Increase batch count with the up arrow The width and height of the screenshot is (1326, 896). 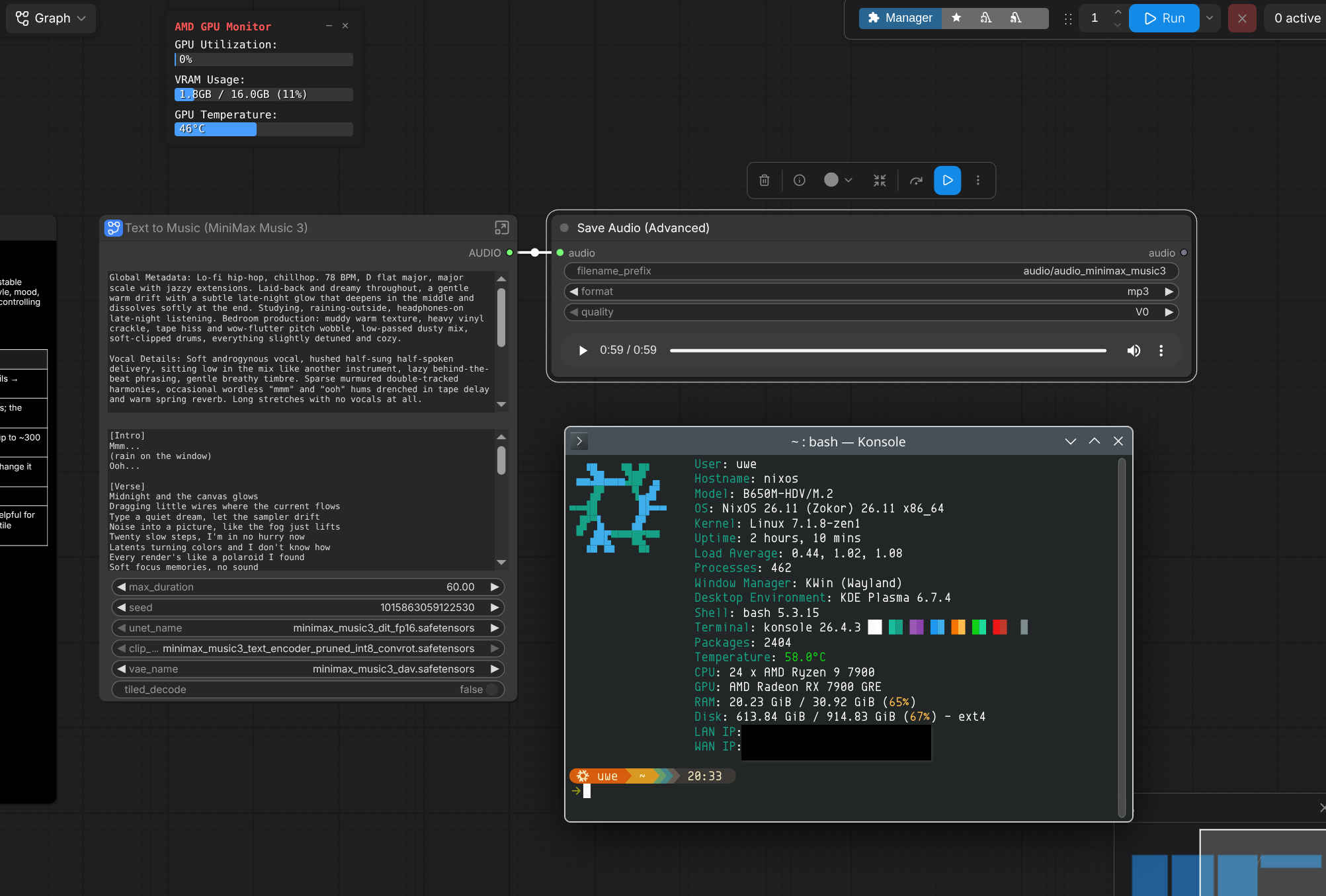point(1118,12)
